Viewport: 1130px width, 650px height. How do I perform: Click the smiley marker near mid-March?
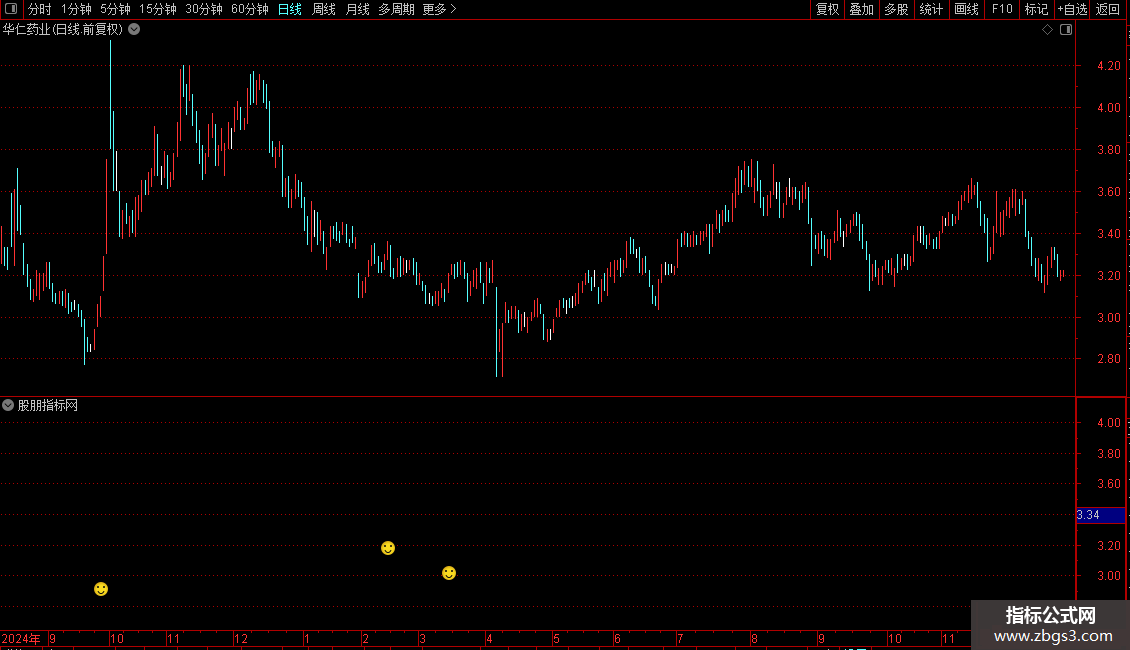449,573
